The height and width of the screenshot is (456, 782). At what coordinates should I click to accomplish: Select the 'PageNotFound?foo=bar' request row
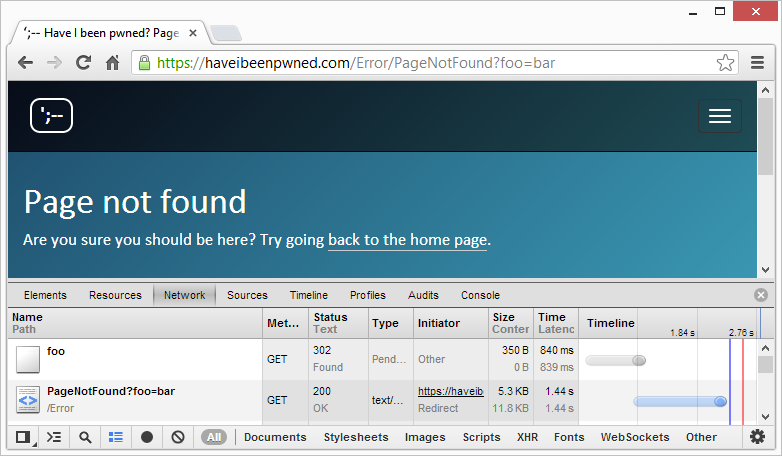[x=384, y=400]
